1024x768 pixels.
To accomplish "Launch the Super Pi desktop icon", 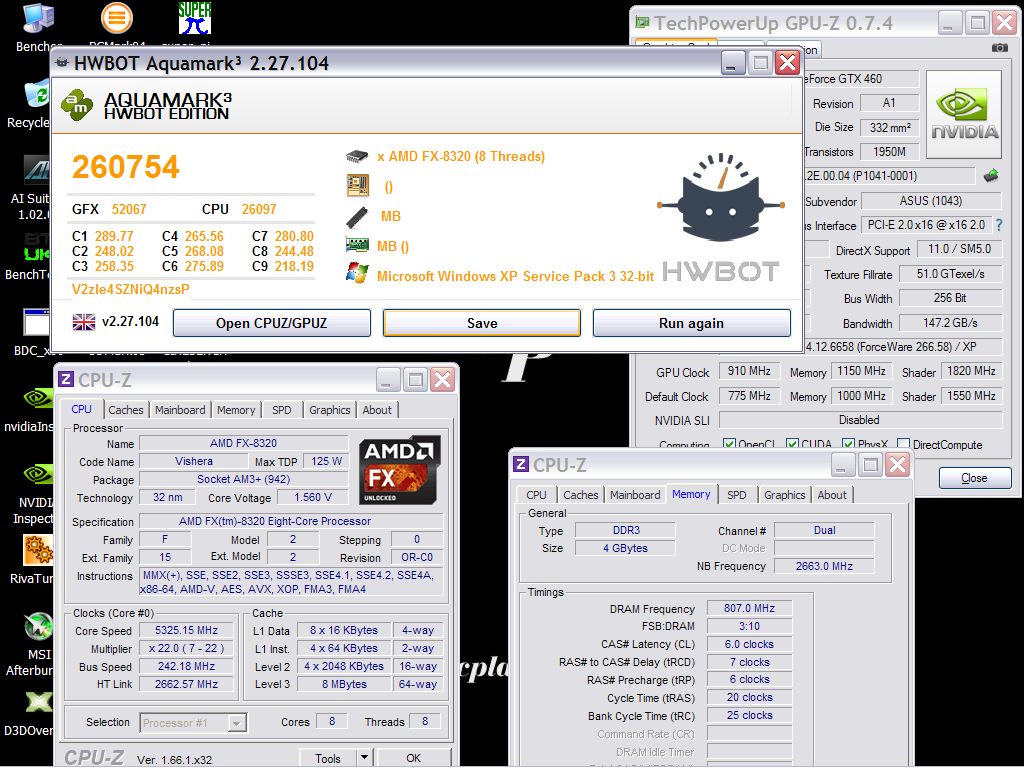I will point(195,18).
